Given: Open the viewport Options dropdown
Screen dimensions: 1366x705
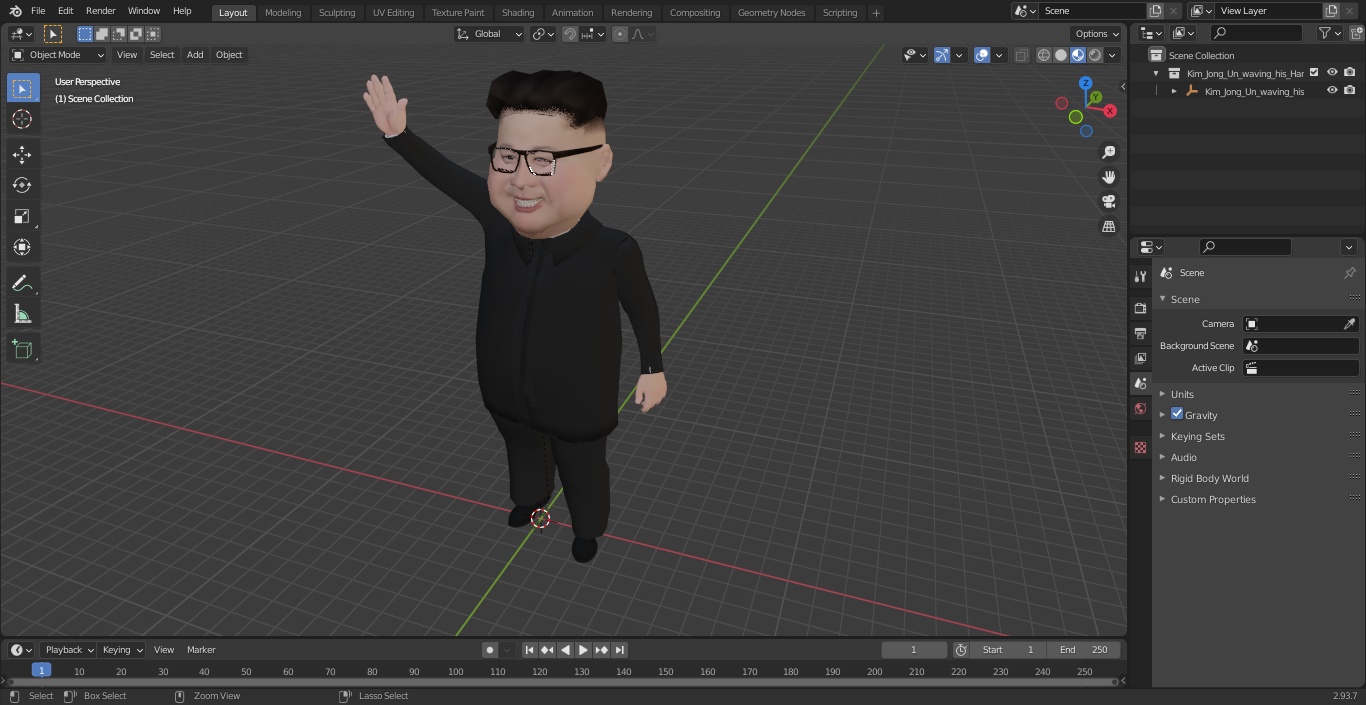Looking at the screenshot, I should click(1097, 34).
